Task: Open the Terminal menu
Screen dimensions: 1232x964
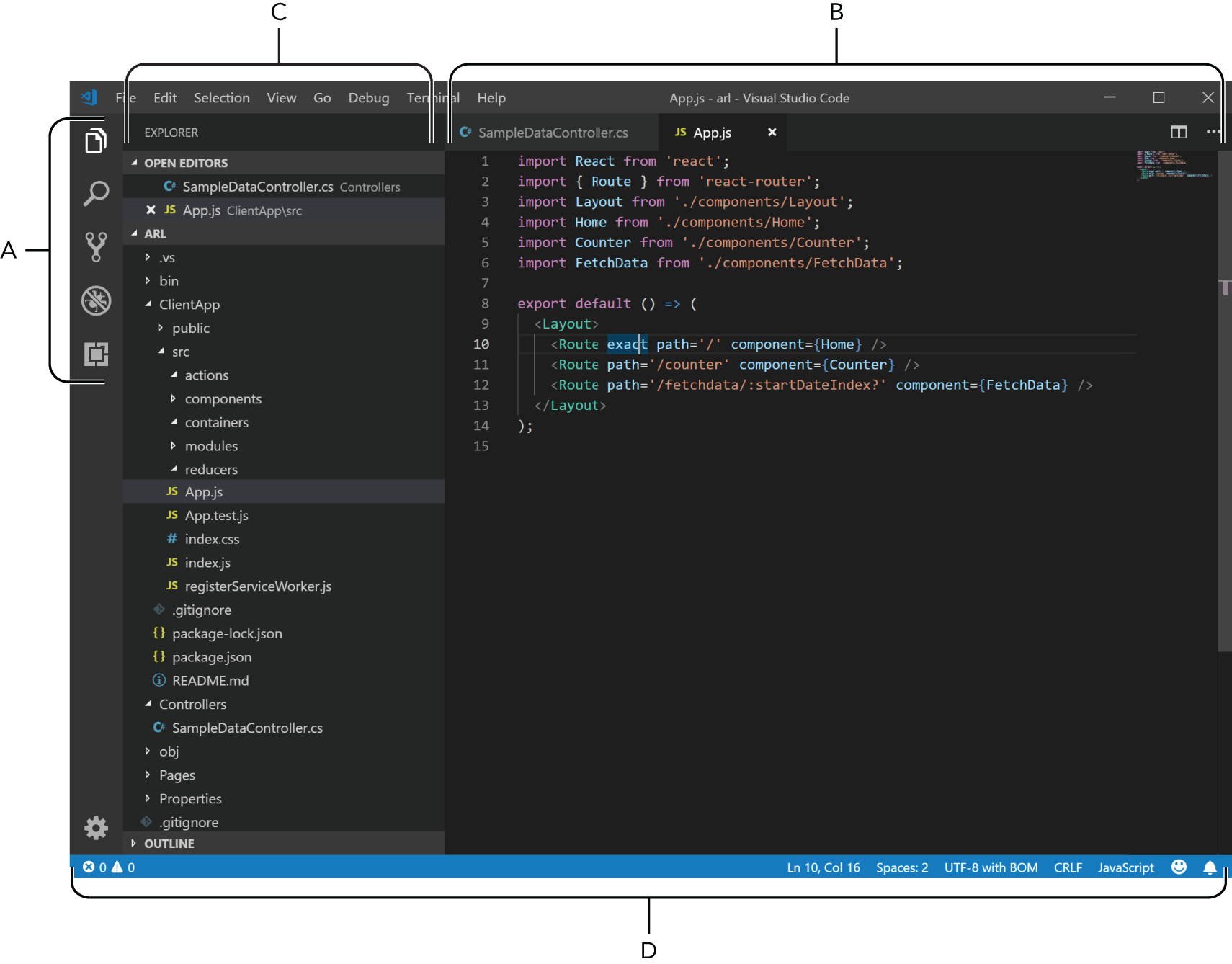Action: pyautogui.click(x=433, y=98)
